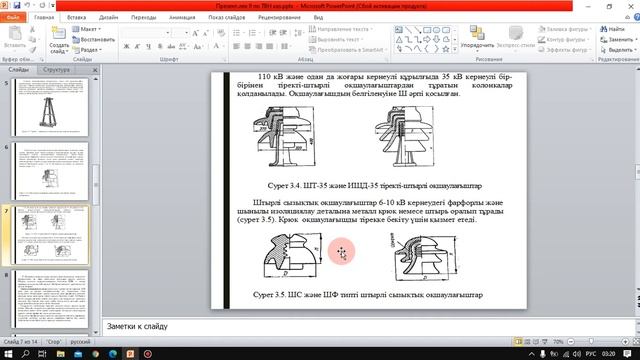
Task: Cut selection with the scissors icon
Action: click(x=32, y=29)
